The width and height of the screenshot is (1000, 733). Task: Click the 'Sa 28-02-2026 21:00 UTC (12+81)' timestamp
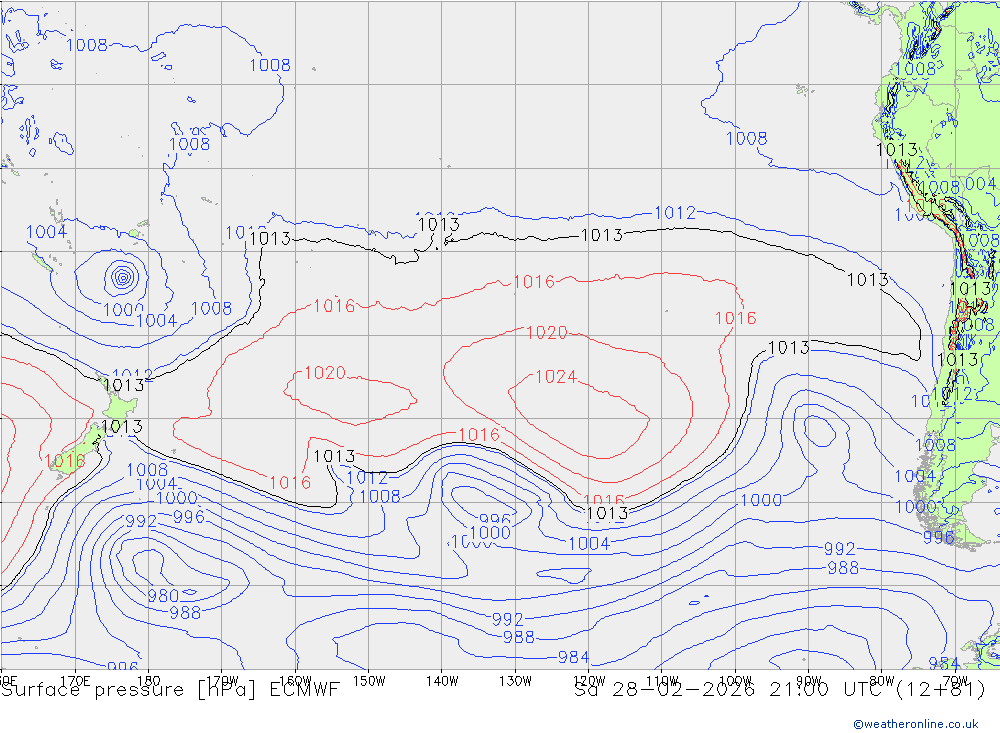779,690
